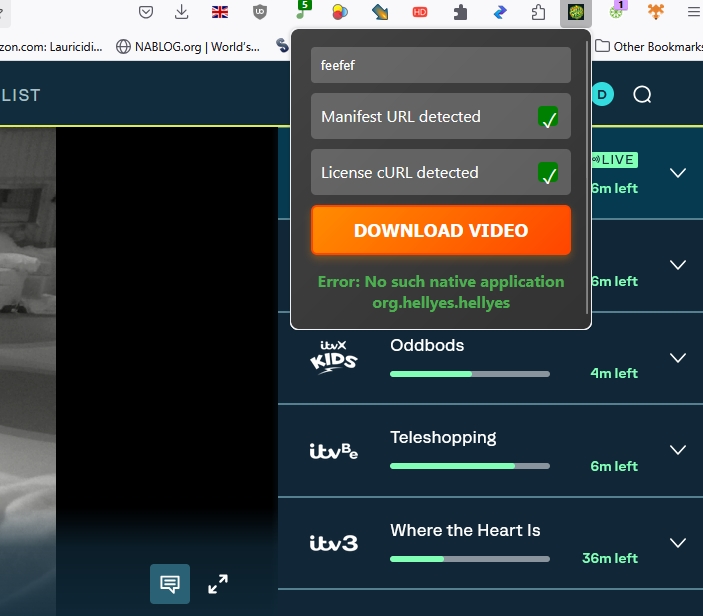Expand the Teleshopping row chevron

(x=678, y=450)
